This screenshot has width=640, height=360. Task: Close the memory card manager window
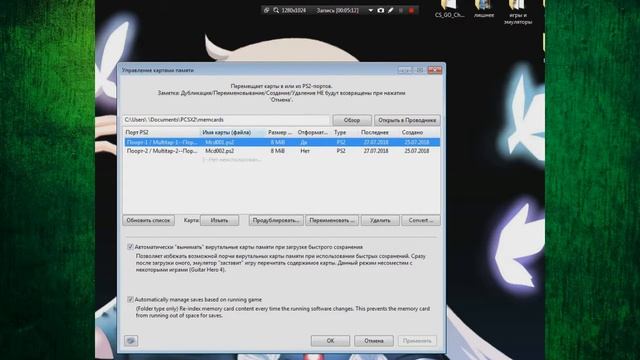(435, 70)
